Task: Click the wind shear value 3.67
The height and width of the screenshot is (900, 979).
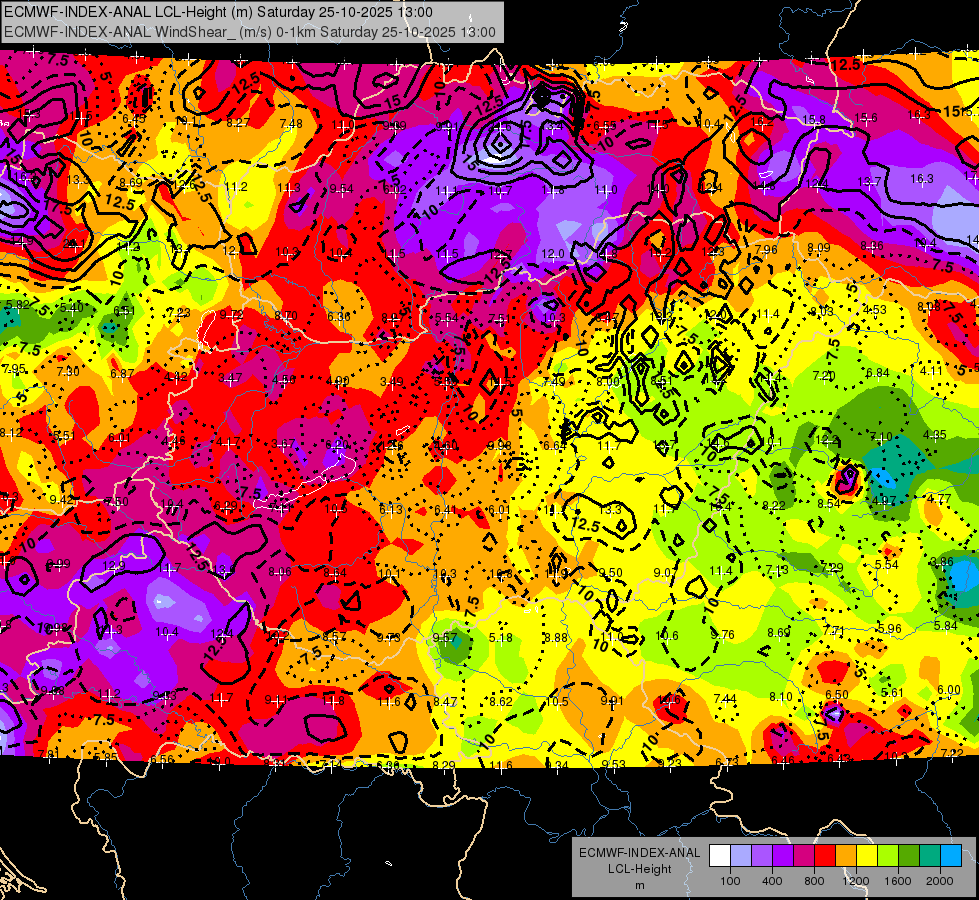Action: pos(283,443)
